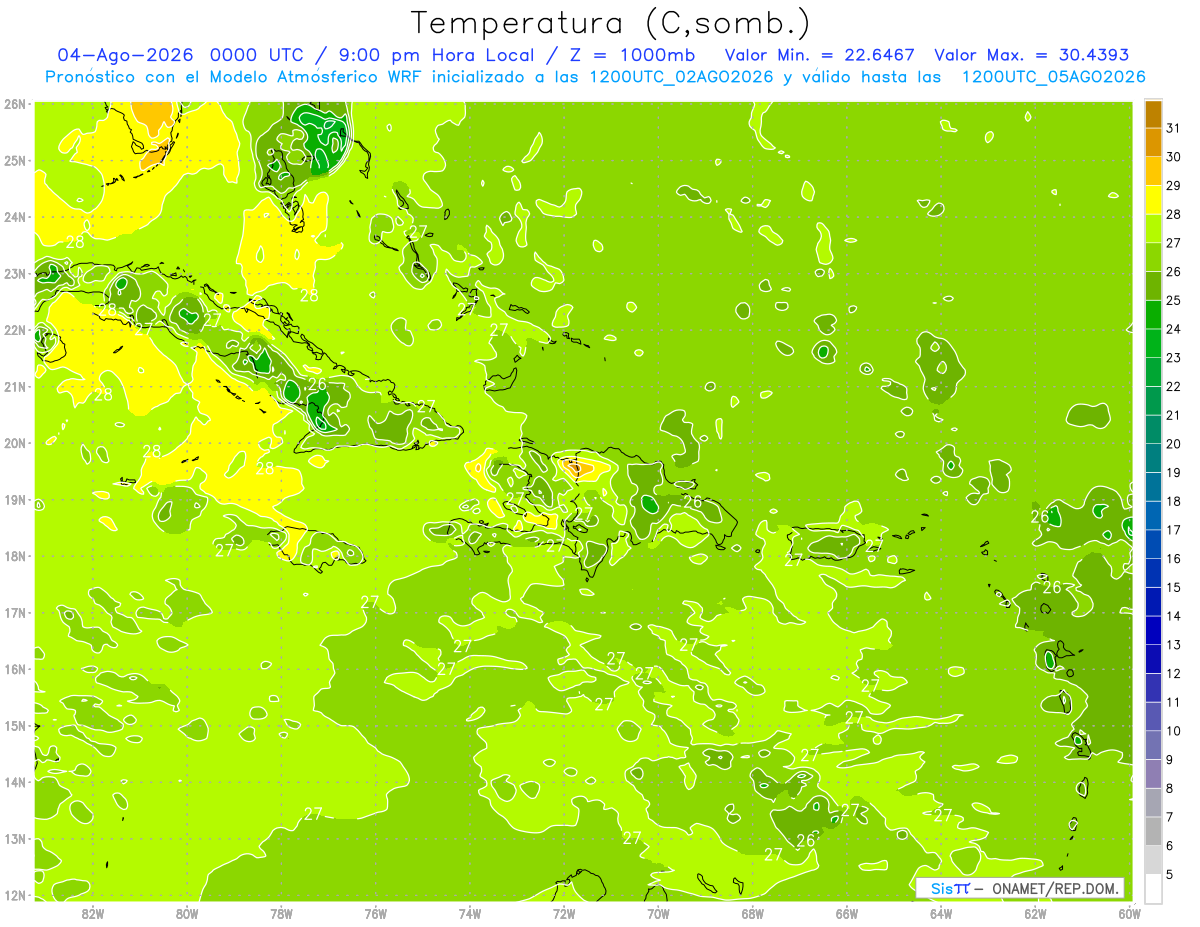Pick the brown colorbar swatch above 31
The height and width of the screenshot is (927, 1200).
[1153, 114]
